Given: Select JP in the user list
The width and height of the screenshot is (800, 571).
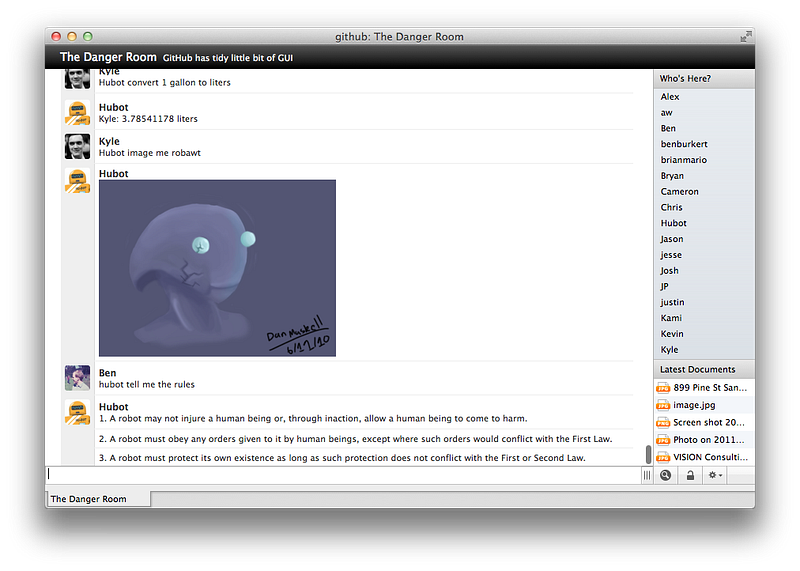Looking at the screenshot, I should (704, 287).
